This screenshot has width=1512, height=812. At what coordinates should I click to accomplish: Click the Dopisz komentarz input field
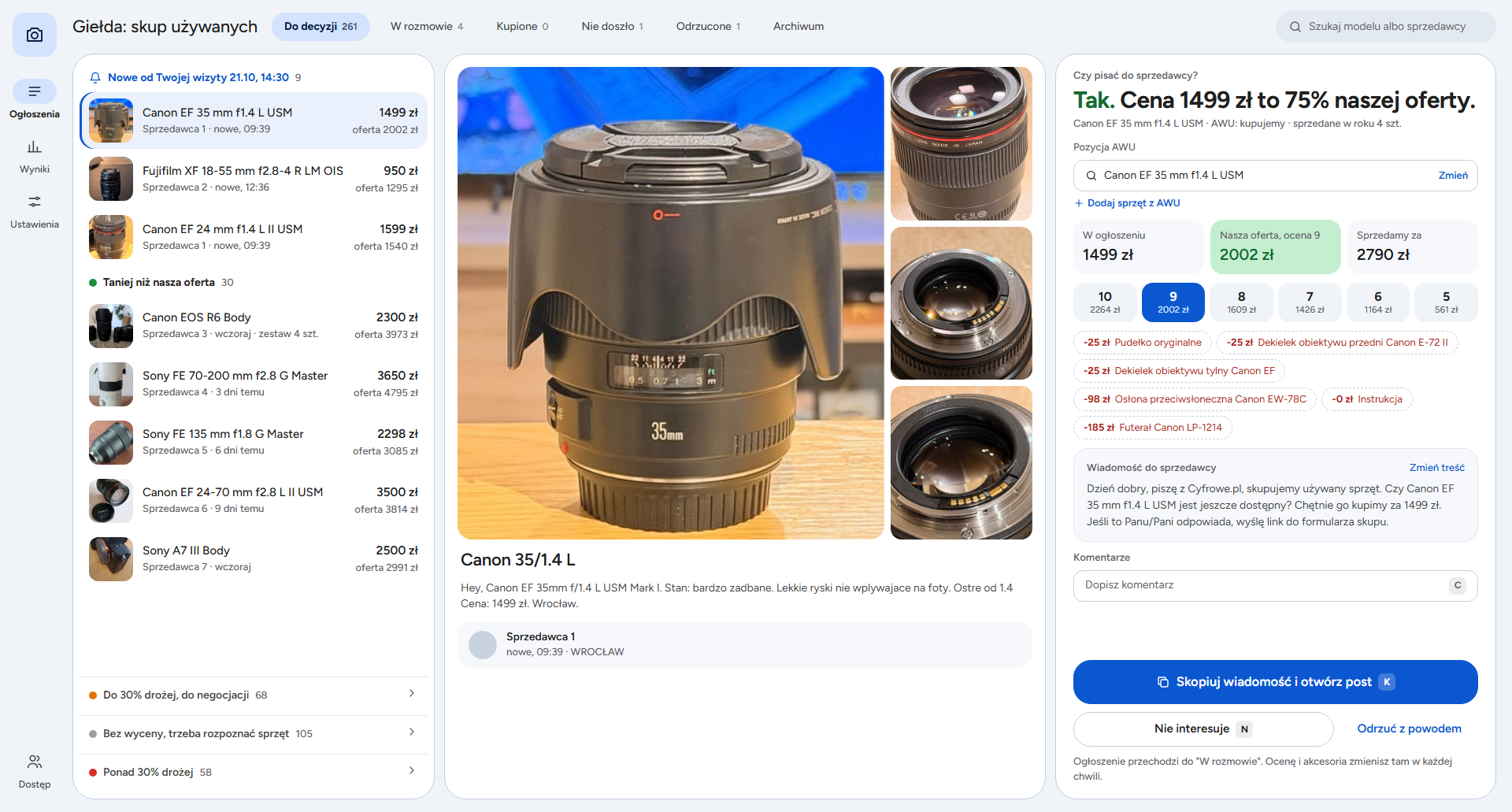(x=1275, y=586)
